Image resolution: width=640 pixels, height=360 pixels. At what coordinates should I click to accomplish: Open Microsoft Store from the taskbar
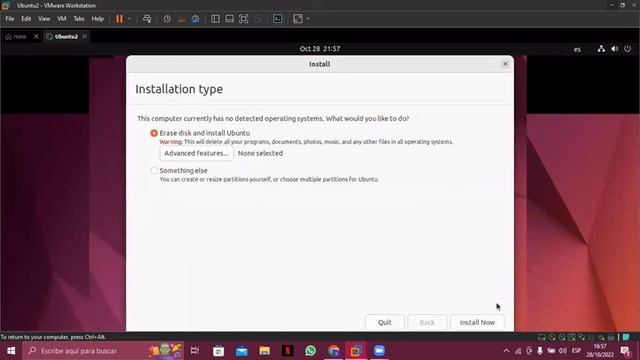[218, 351]
